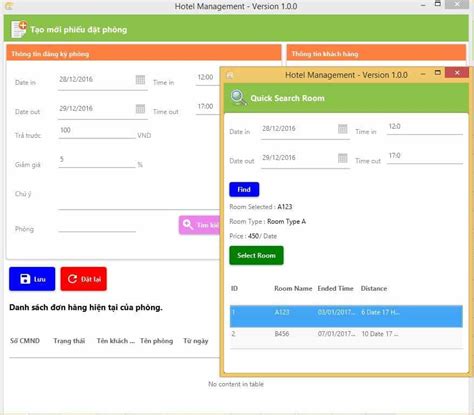Open Quick Search Date in calendar icon
Screen dimensions: 474x415
click(x=343, y=129)
